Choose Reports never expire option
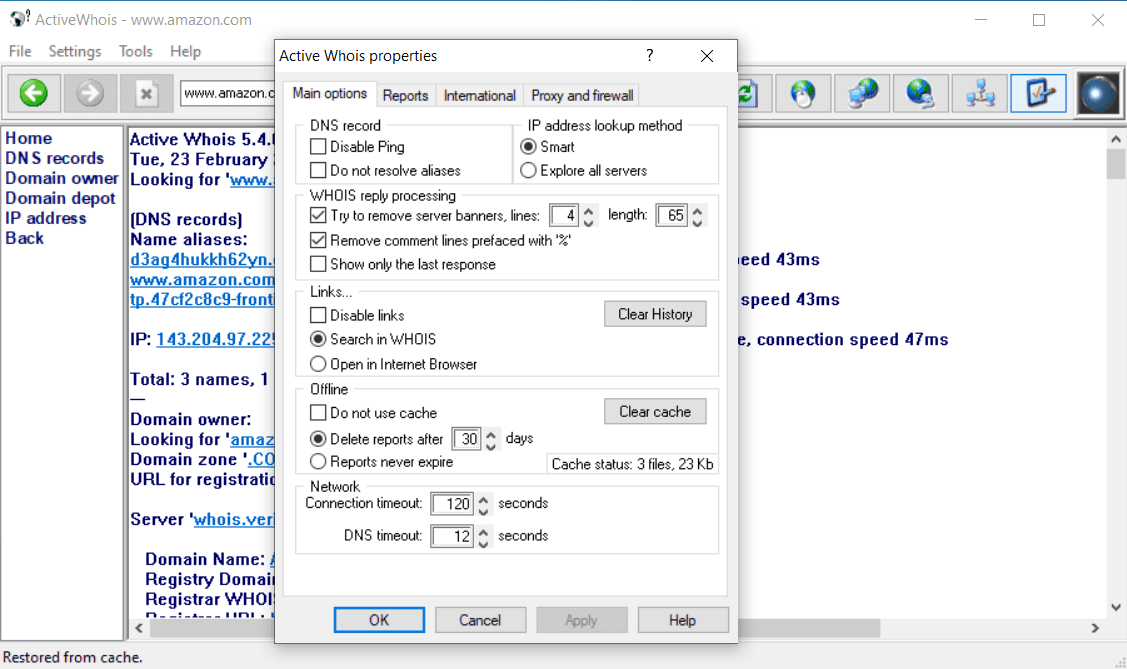The image size is (1127, 669). point(318,461)
